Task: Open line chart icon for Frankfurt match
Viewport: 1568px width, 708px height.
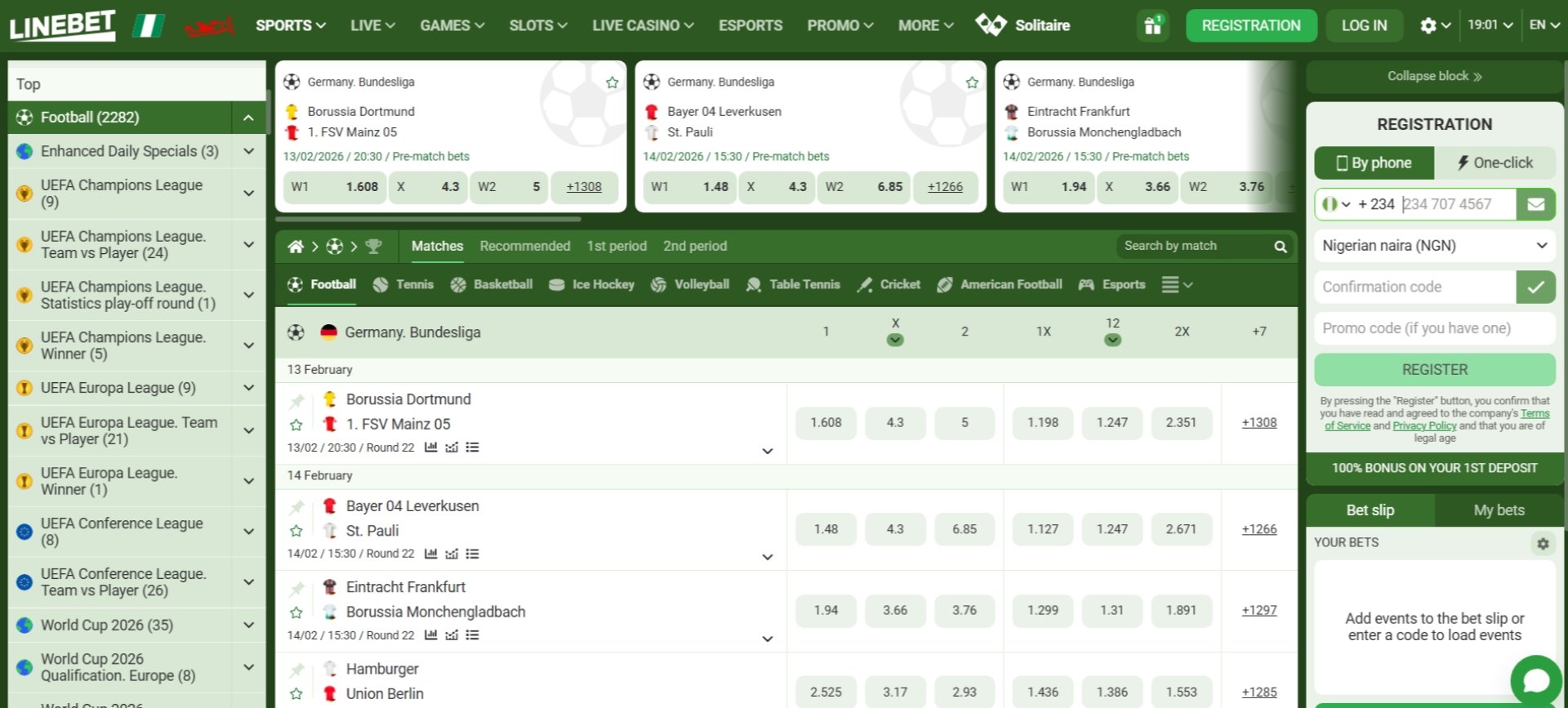Action: pyautogui.click(x=452, y=635)
